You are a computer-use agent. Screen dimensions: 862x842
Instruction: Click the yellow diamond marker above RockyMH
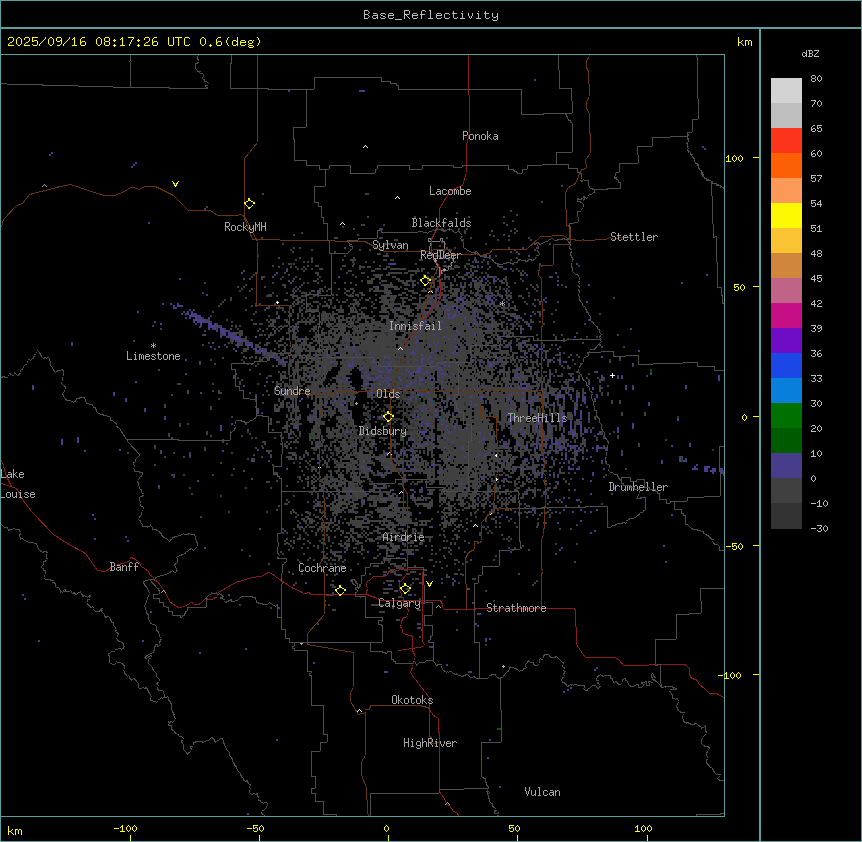click(249, 203)
